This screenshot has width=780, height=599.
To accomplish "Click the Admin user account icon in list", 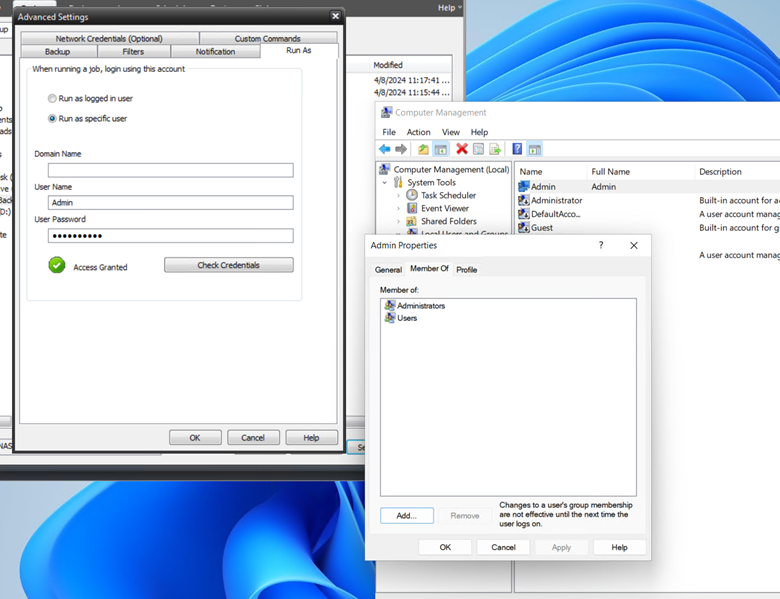I will tap(523, 187).
